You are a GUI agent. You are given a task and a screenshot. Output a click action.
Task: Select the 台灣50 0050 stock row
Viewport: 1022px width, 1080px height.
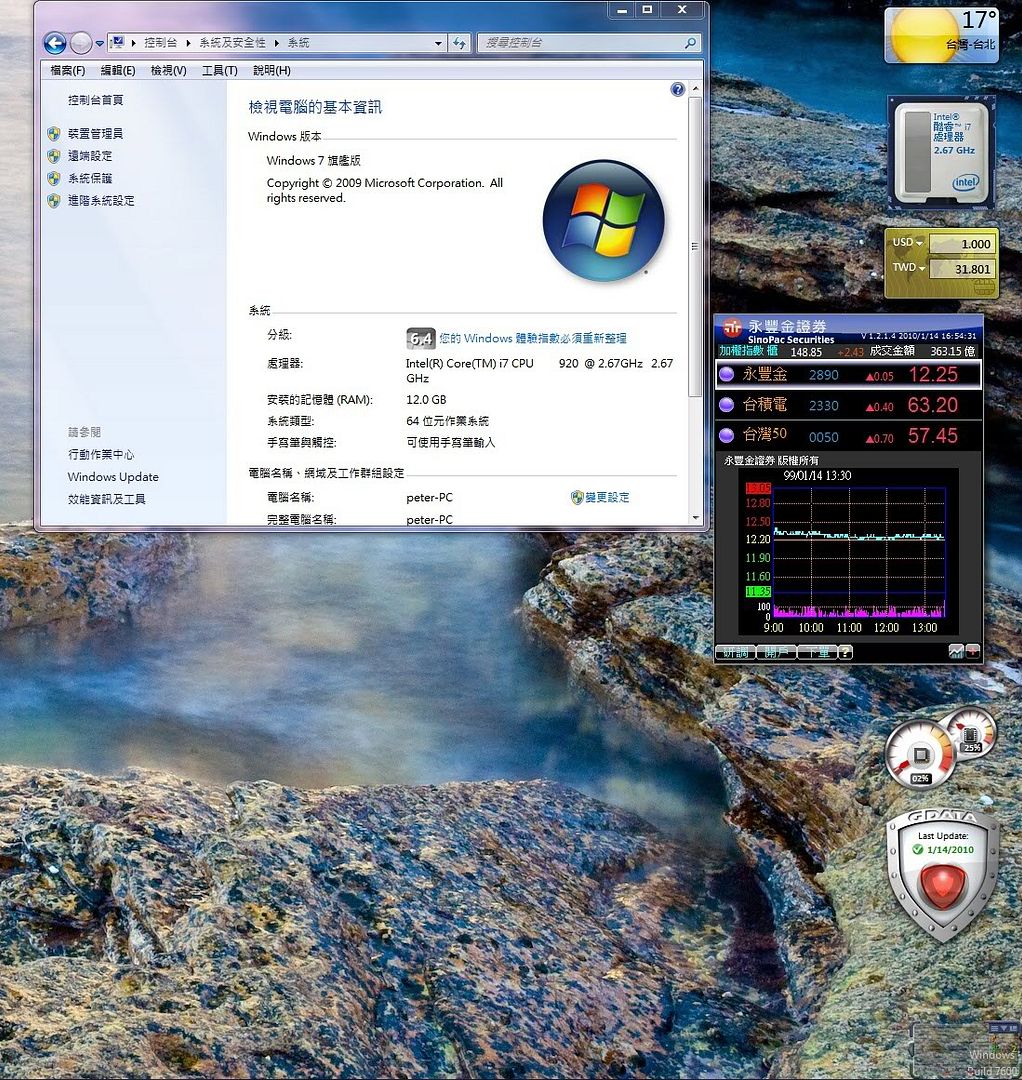pos(848,435)
